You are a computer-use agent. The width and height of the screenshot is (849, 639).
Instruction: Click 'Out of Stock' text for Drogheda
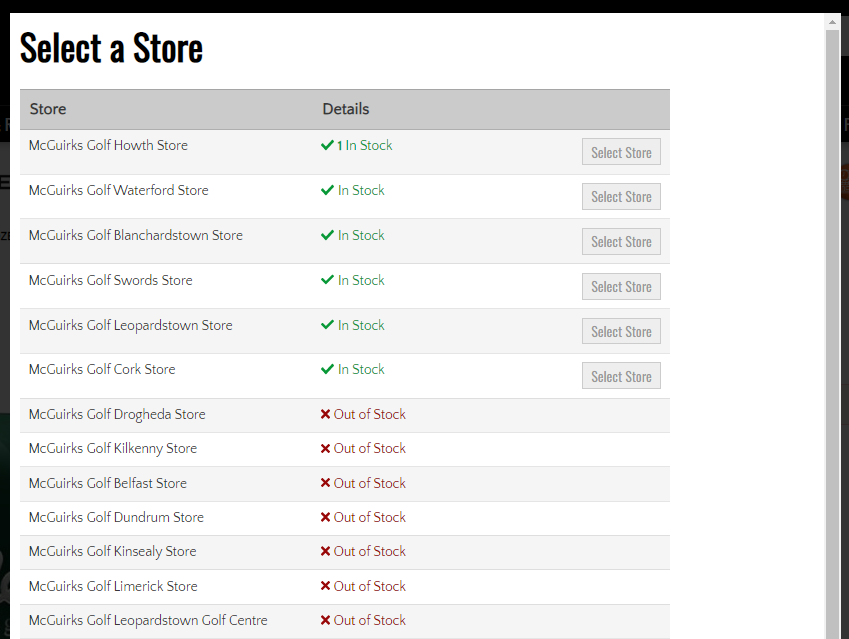point(369,414)
